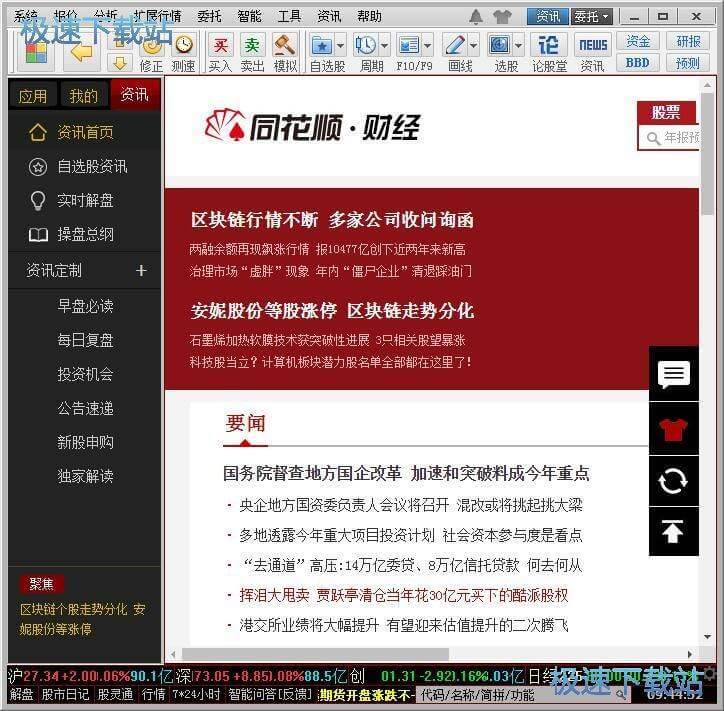Open the 帮助 menu
This screenshot has width=724, height=711.
(370, 17)
